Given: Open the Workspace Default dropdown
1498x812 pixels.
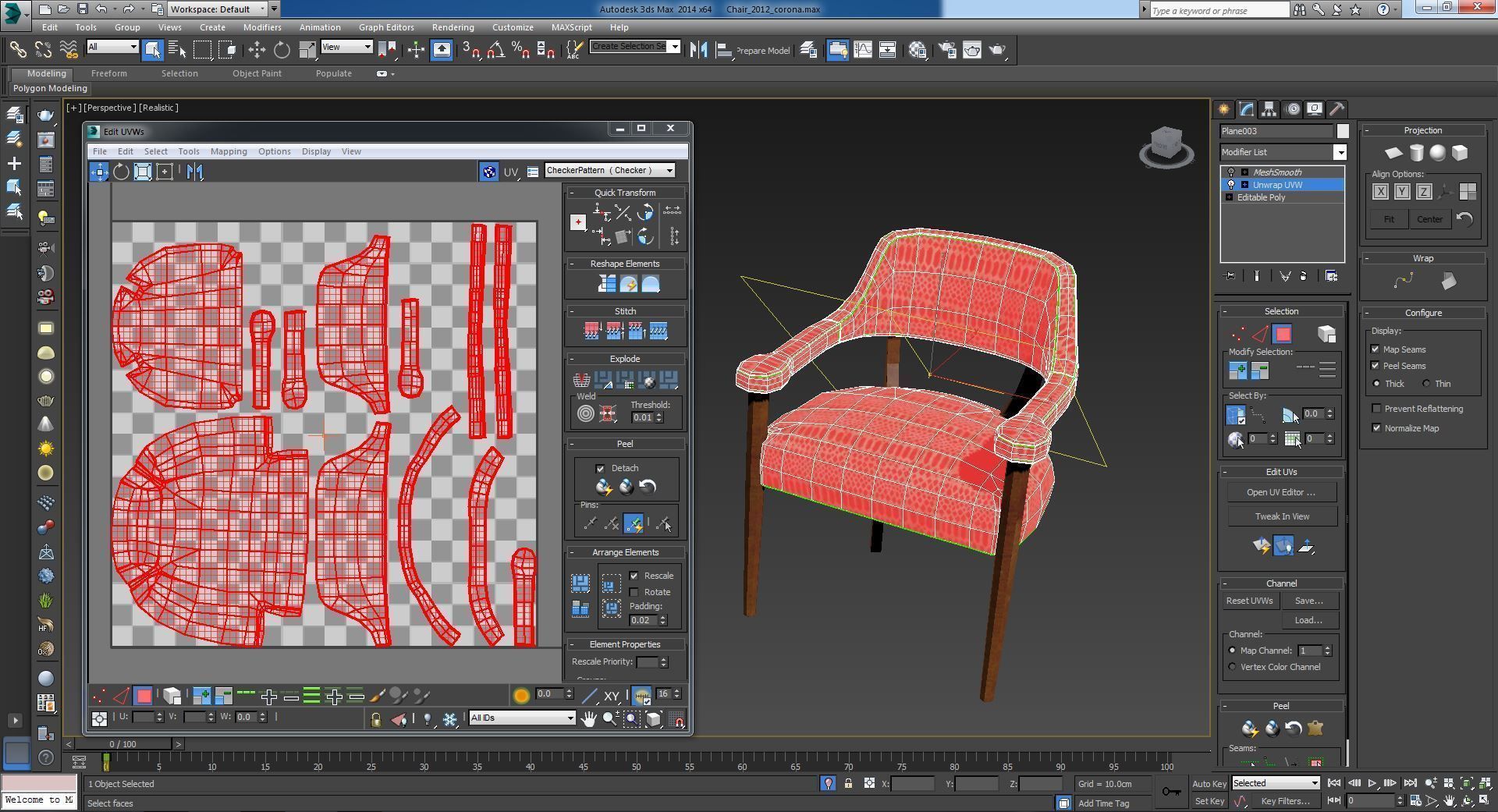Looking at the screenshot, I should (218, 9).
